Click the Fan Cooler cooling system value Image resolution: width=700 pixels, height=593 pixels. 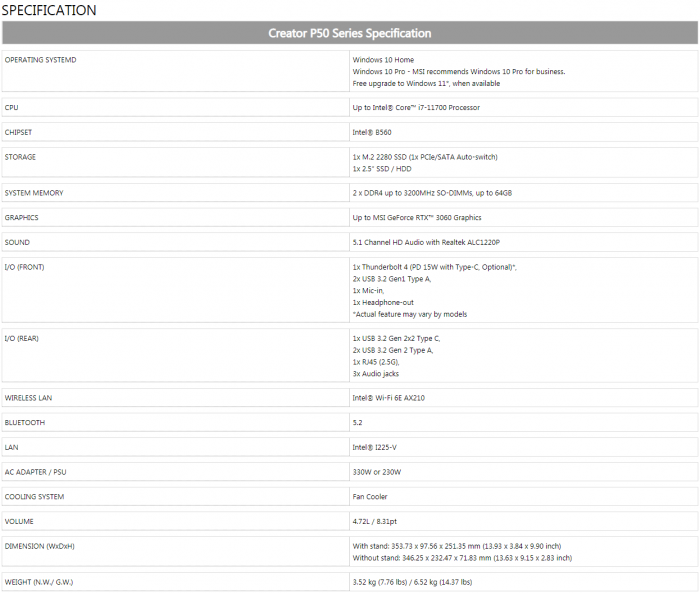click(x=370, y=496)
